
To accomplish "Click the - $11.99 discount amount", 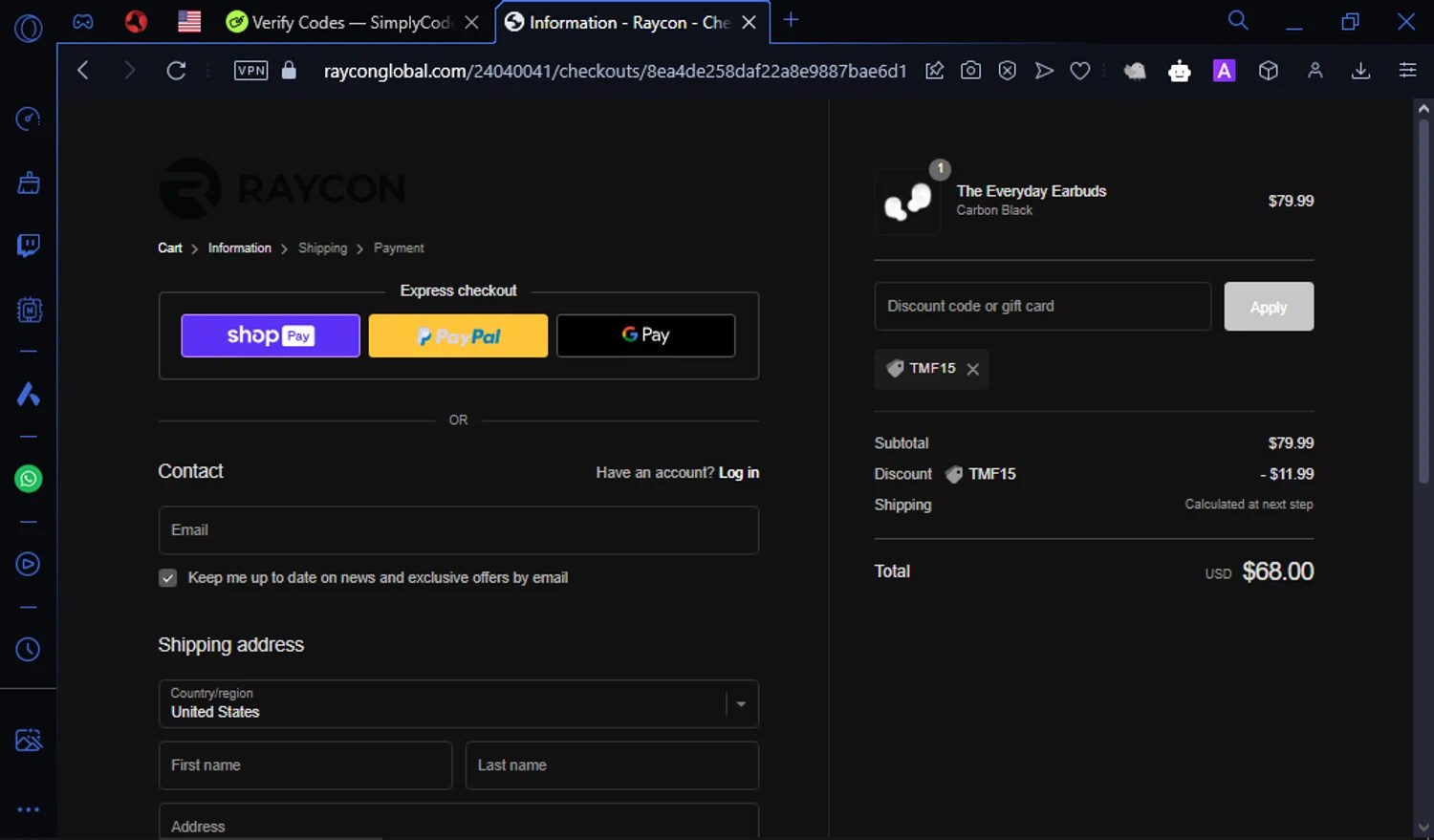I will coord(1287,474).
